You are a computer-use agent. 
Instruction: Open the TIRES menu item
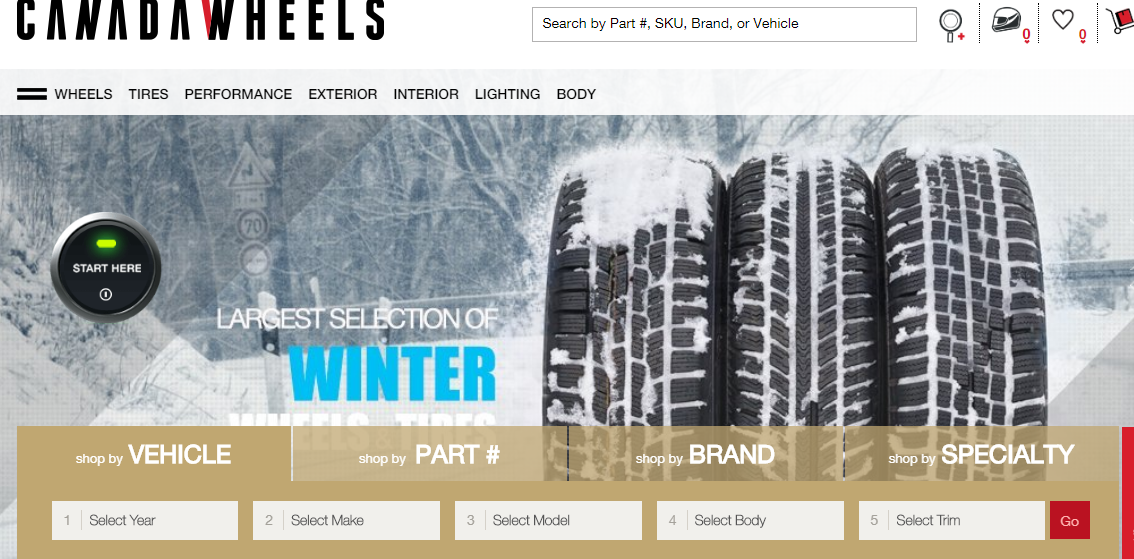click(148, 94)
